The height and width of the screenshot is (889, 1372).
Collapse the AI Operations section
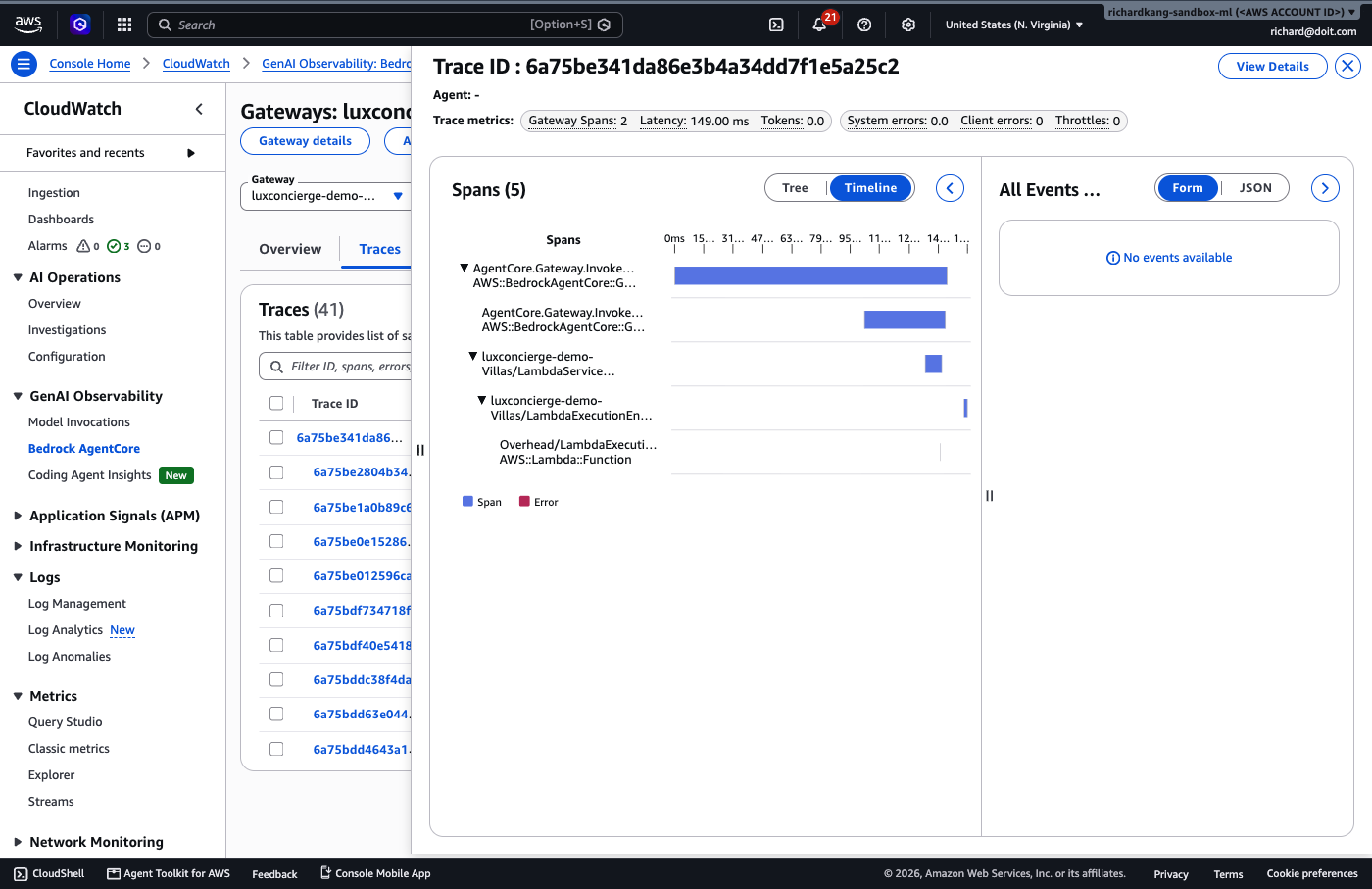tap(18, 277)
